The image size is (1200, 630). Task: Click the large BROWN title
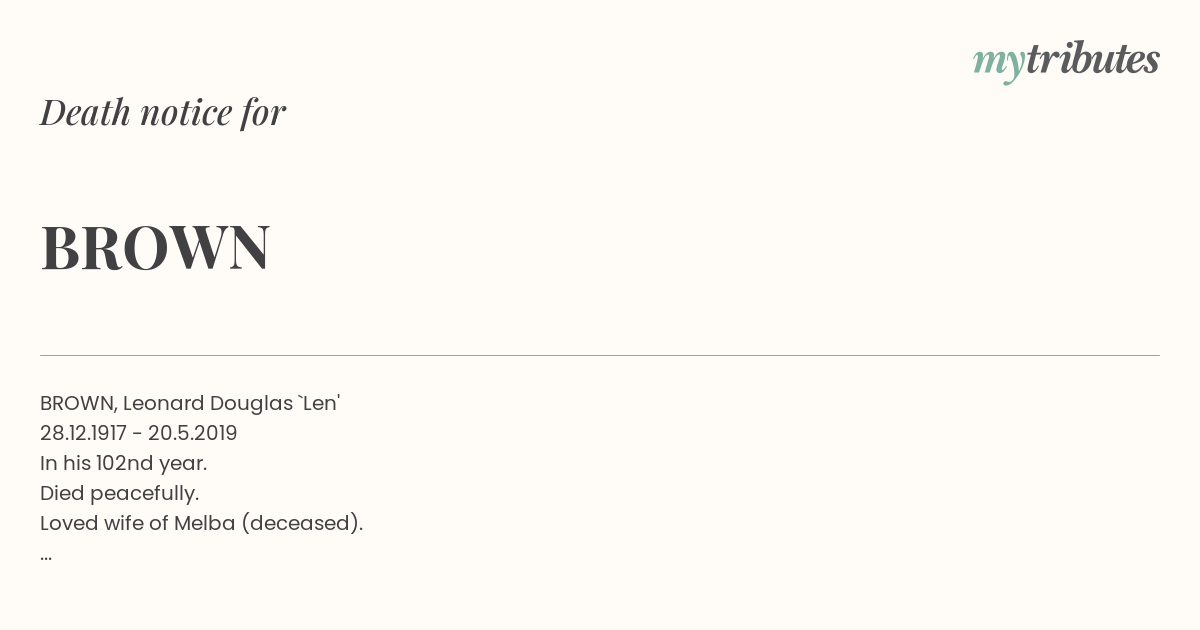155,247
